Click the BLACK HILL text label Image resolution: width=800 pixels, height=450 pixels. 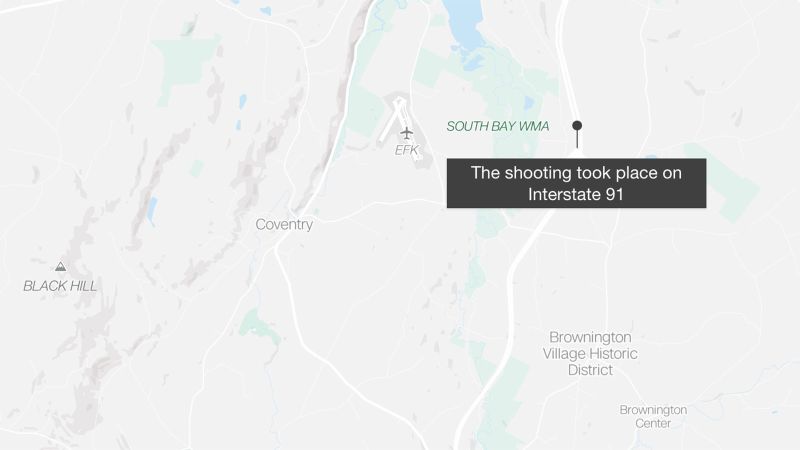pos(60,286)
